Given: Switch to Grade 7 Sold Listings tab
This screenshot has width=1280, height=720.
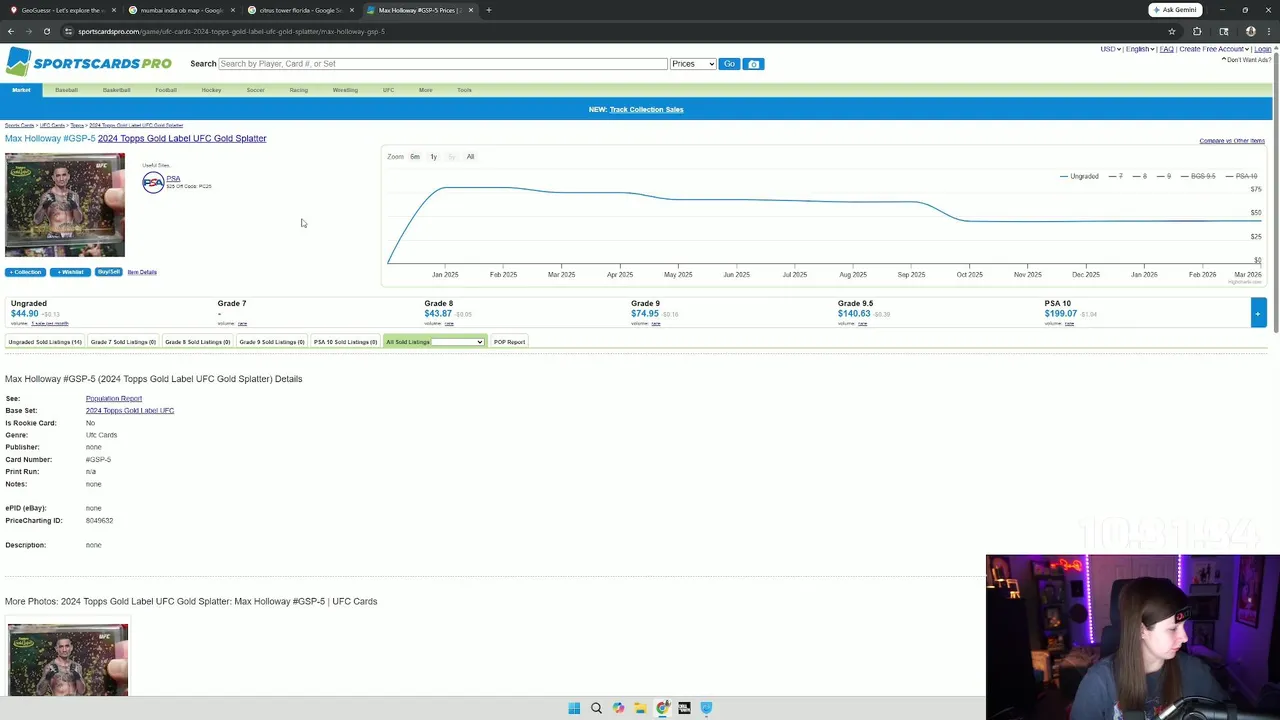Looking at the screenshot, I should pos(123,342).
